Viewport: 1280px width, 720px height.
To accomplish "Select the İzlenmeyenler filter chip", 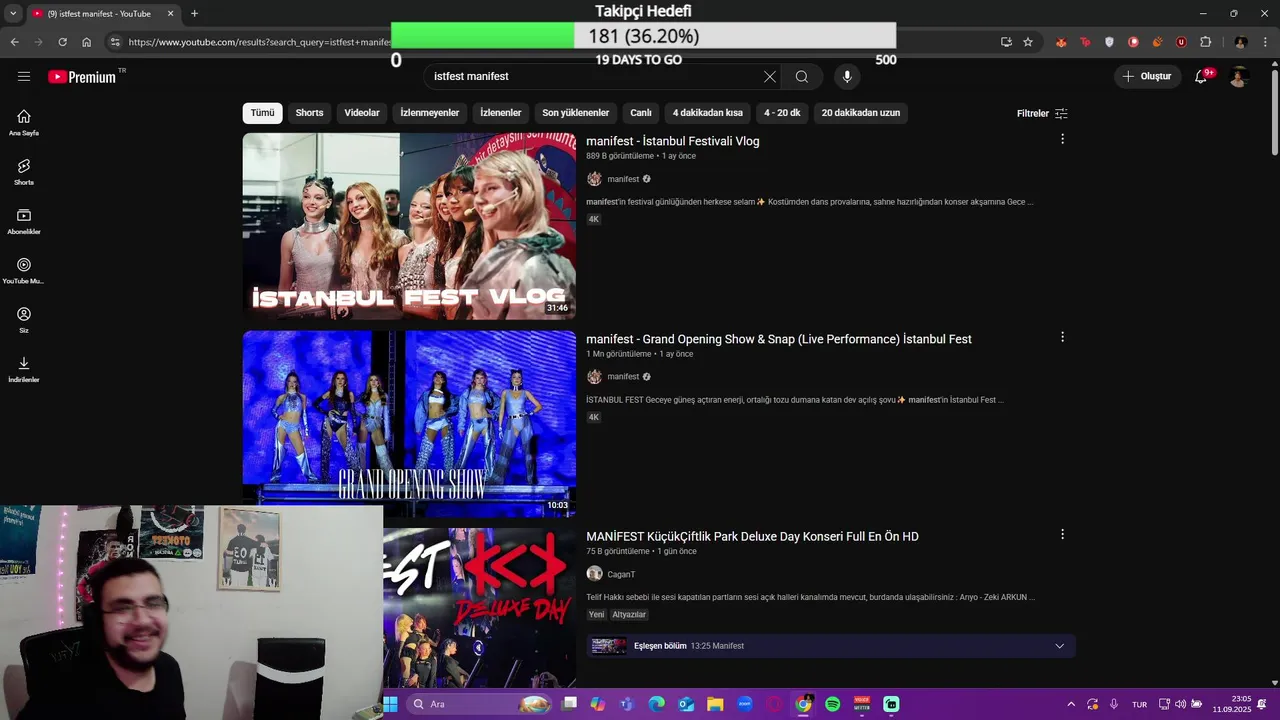I will [430, 113].
